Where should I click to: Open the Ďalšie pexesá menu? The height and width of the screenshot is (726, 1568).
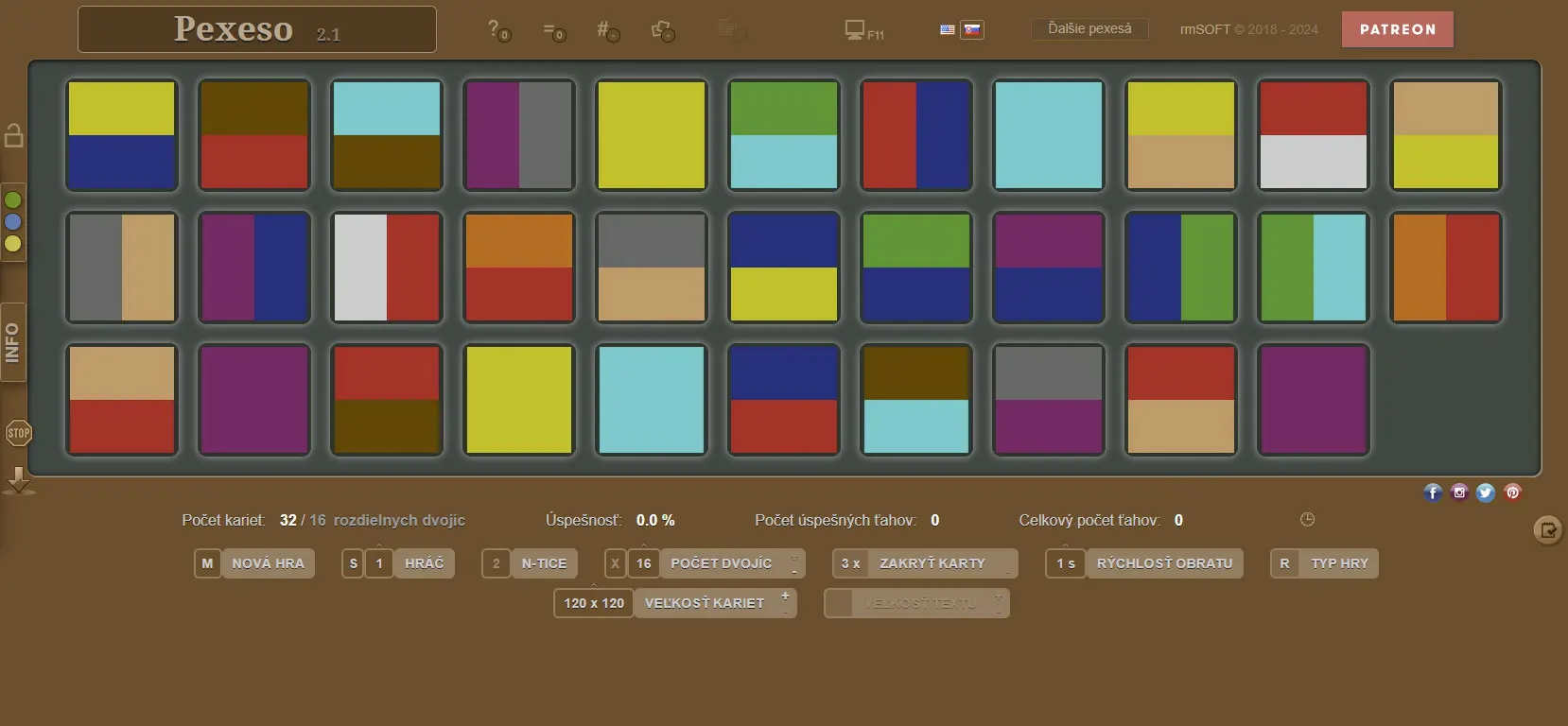tap(1089, 29)
